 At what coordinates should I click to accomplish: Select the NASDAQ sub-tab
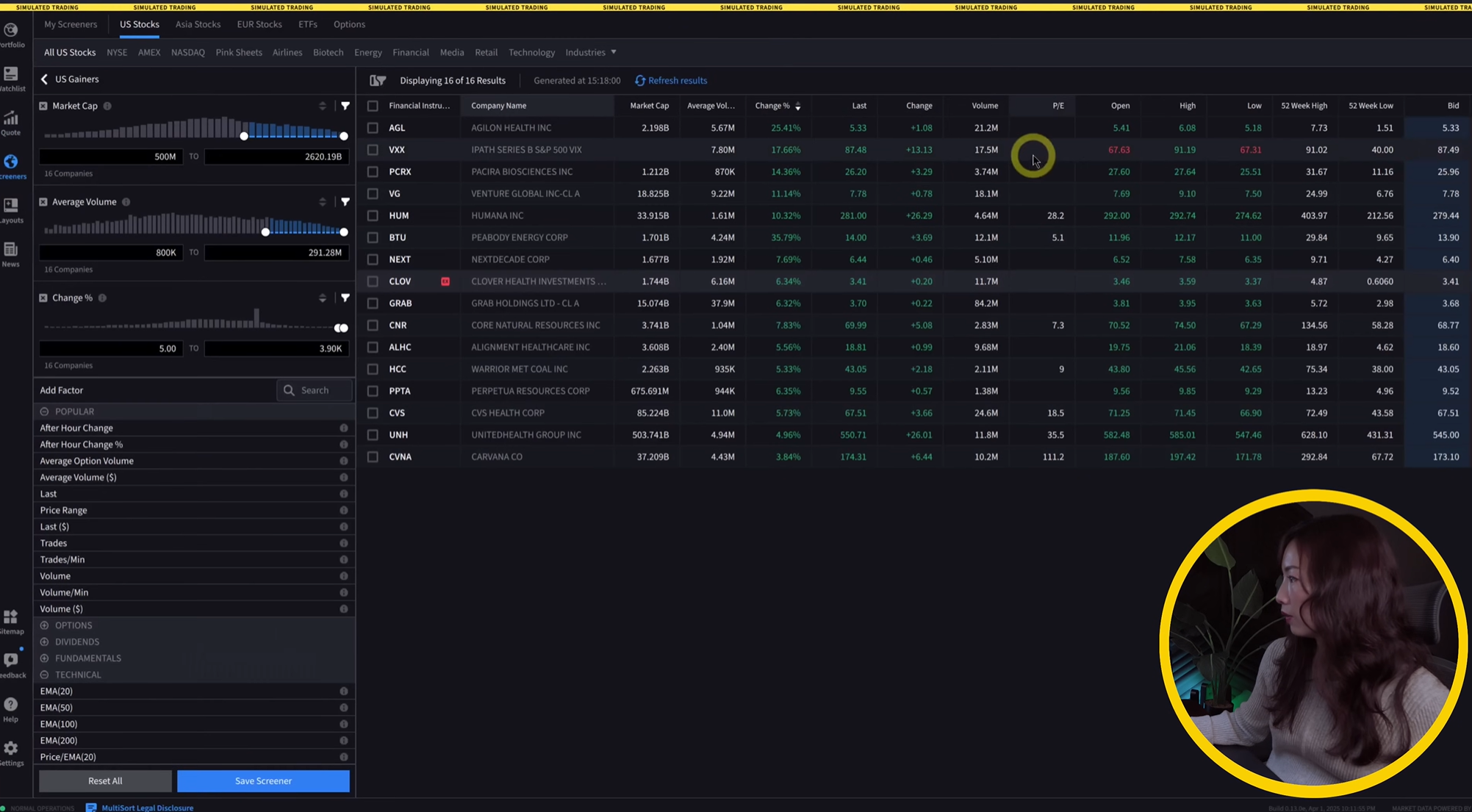[187, 52]
